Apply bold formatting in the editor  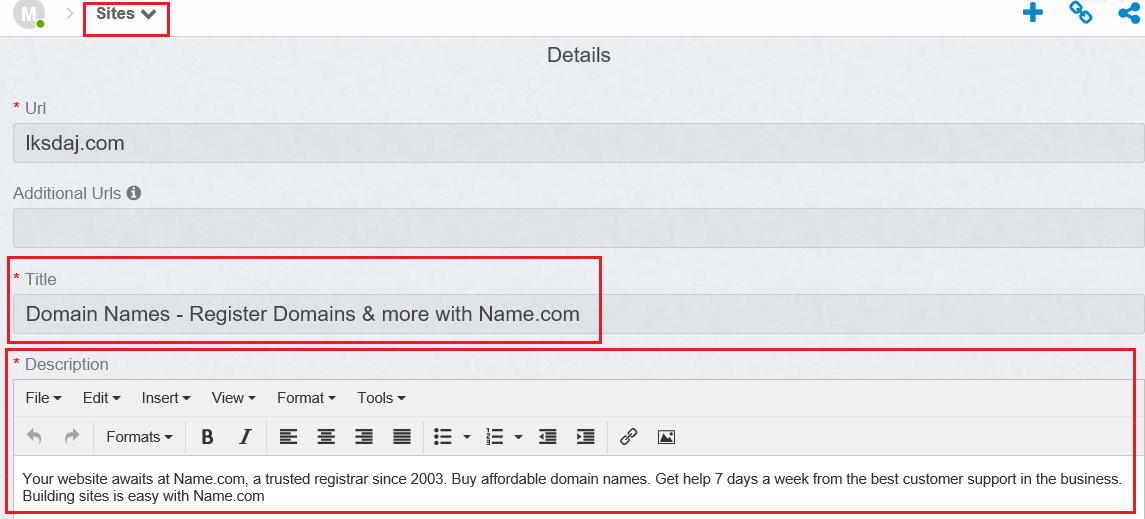207,437
